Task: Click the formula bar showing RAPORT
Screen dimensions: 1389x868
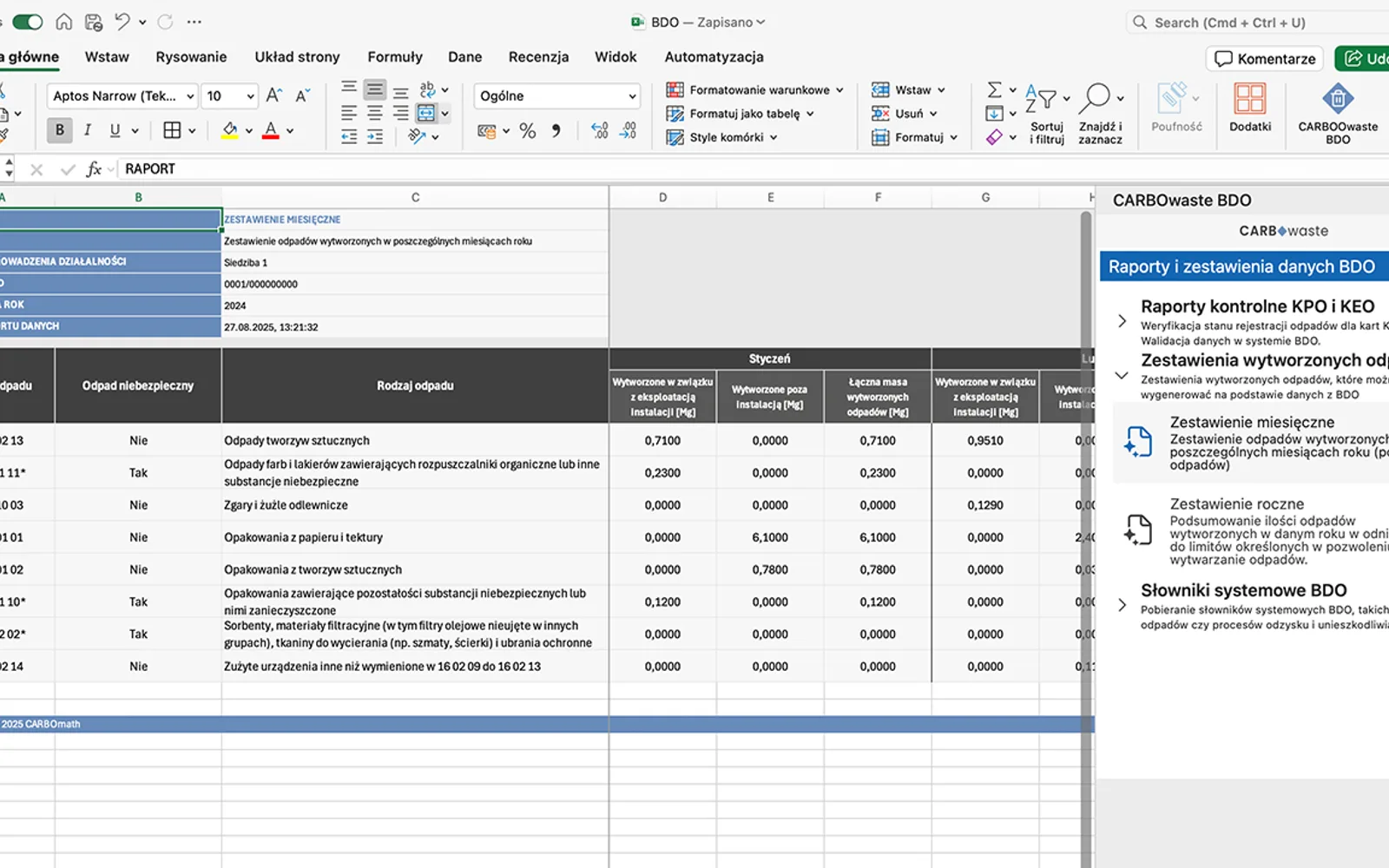Action: [x=754, y=169]
